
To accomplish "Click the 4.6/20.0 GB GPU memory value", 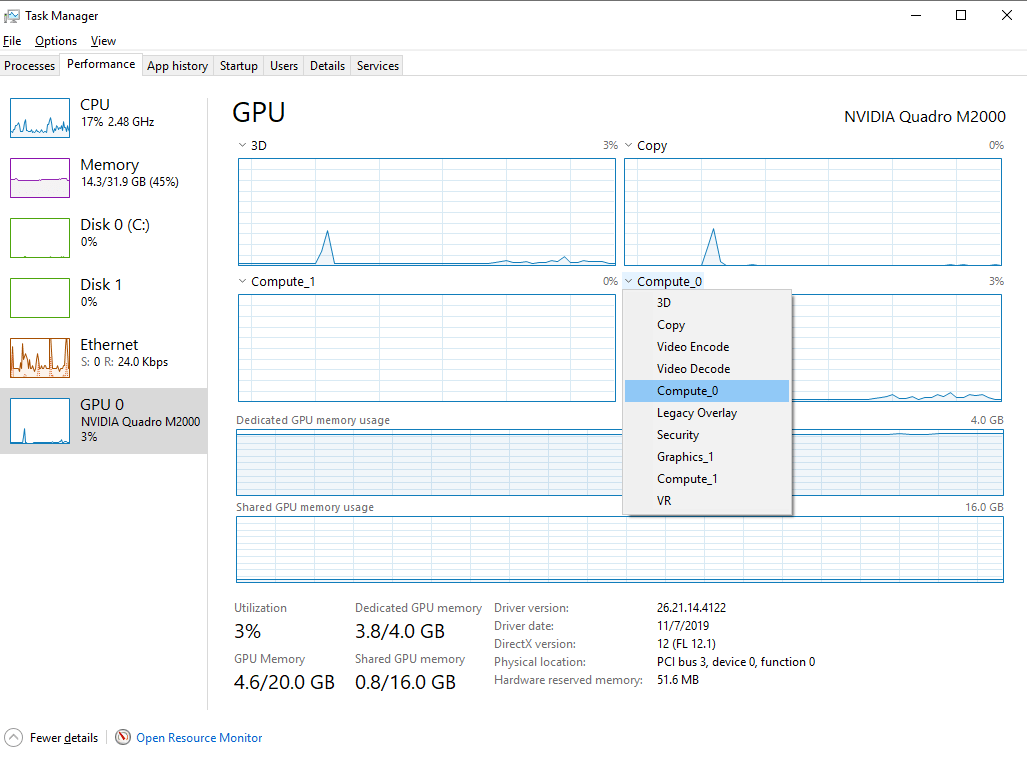I will tap(284, 683).
